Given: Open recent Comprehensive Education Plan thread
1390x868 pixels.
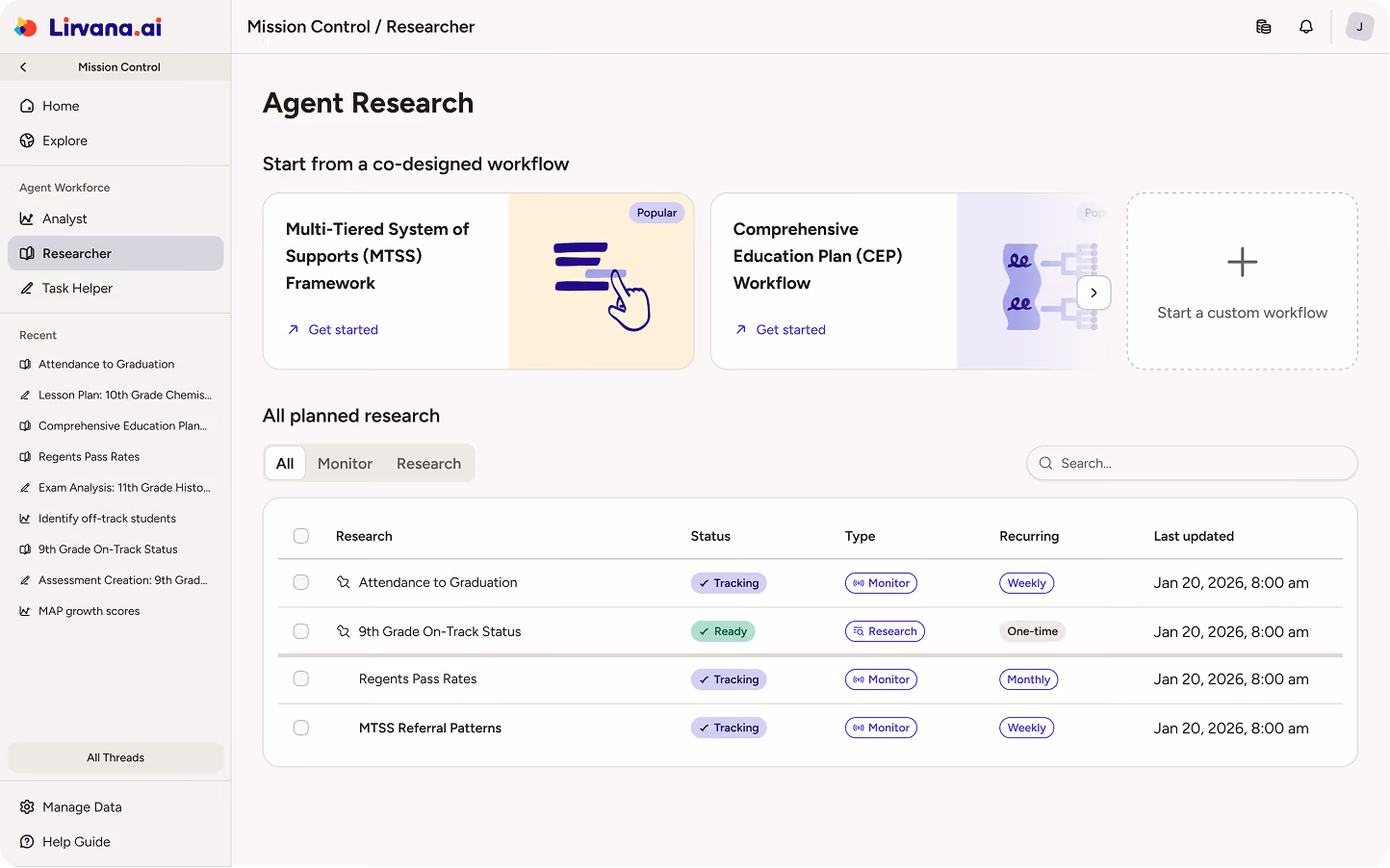Looking at the screenshot, I should tap(116, 425).
